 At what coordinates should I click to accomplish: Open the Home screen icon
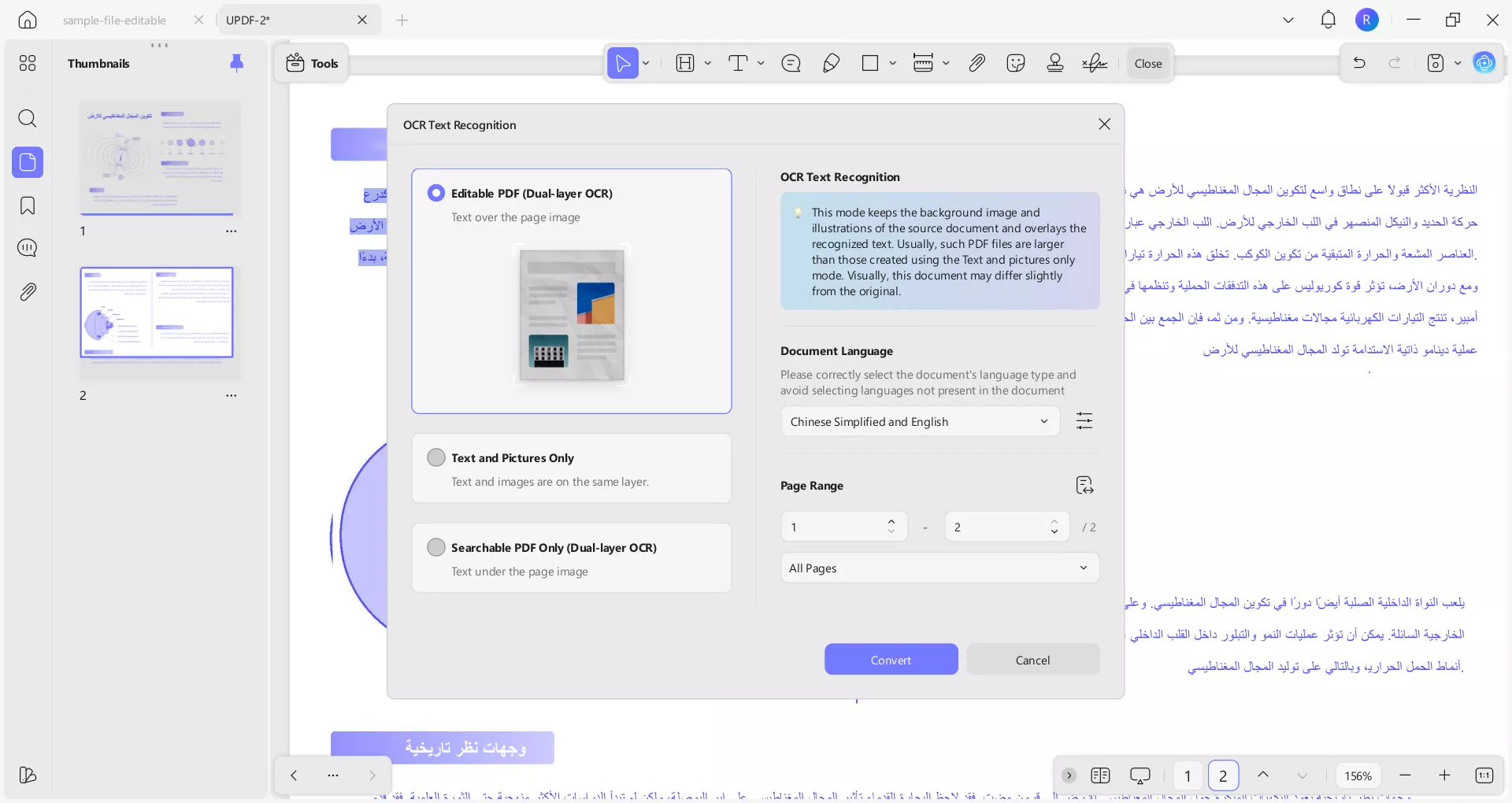coord(28,20)
